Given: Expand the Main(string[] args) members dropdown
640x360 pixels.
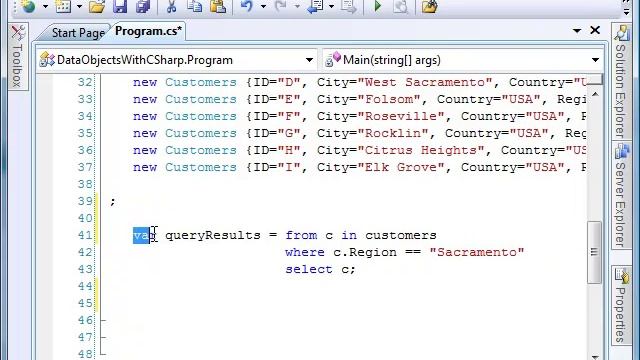Looking at the screenshot, I should click(596, 60).
